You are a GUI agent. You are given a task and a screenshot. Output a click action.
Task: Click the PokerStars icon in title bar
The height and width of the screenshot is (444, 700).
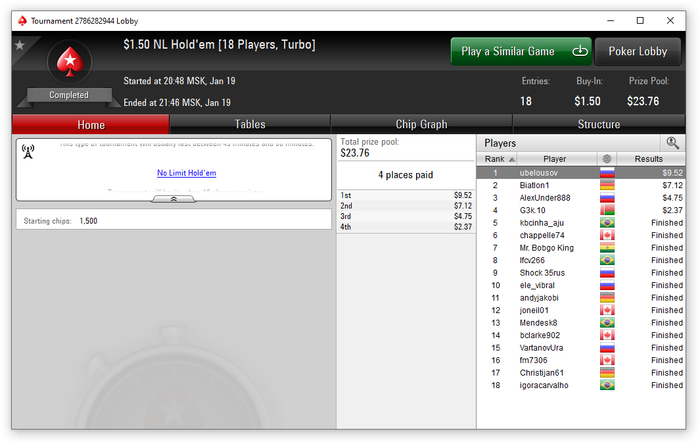[x=22, y=21]
